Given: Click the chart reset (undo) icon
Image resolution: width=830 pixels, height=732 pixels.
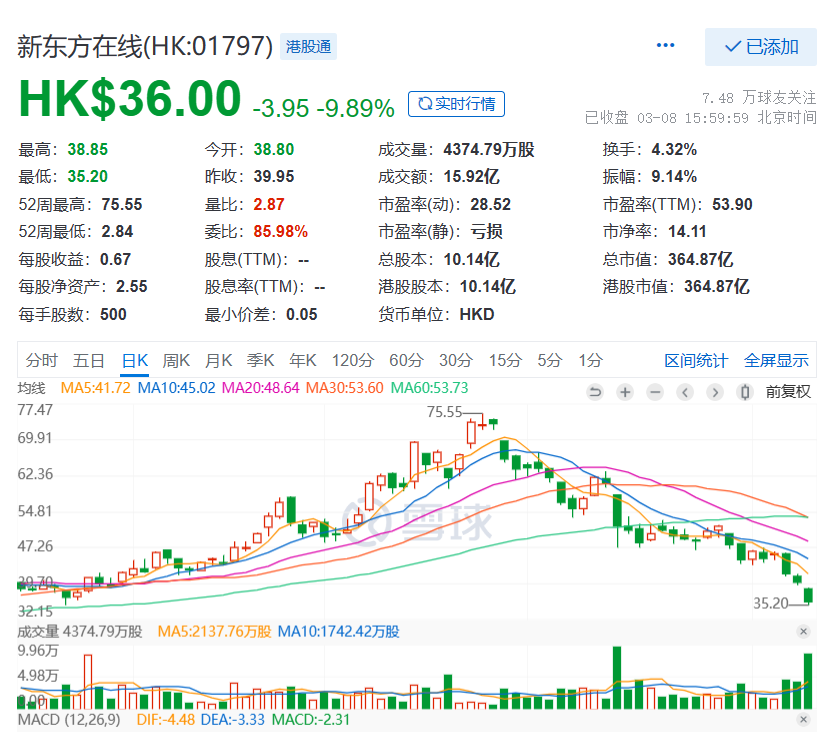Looking at the screenshot, I should pyautogui.click(x=595, y=392).
